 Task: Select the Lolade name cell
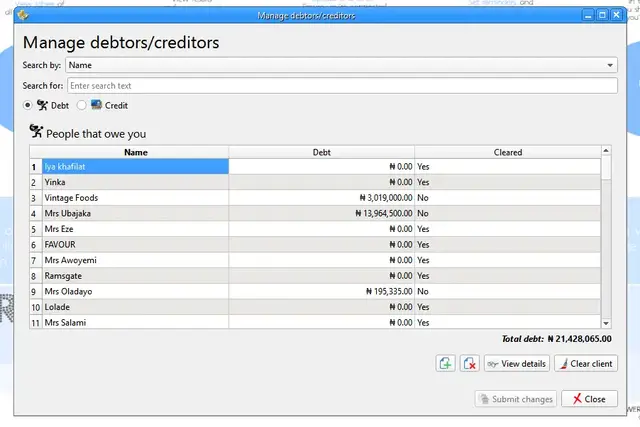[136, 307]
